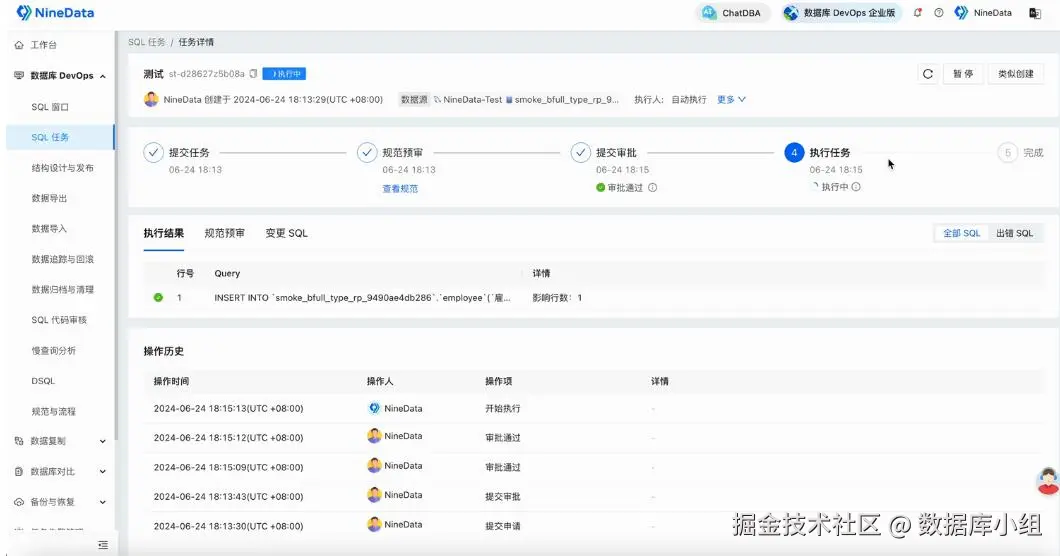Click the NineData creator avatar
Image resolution: width=1060 pixels, height=556 pixels.
(151, 99)
